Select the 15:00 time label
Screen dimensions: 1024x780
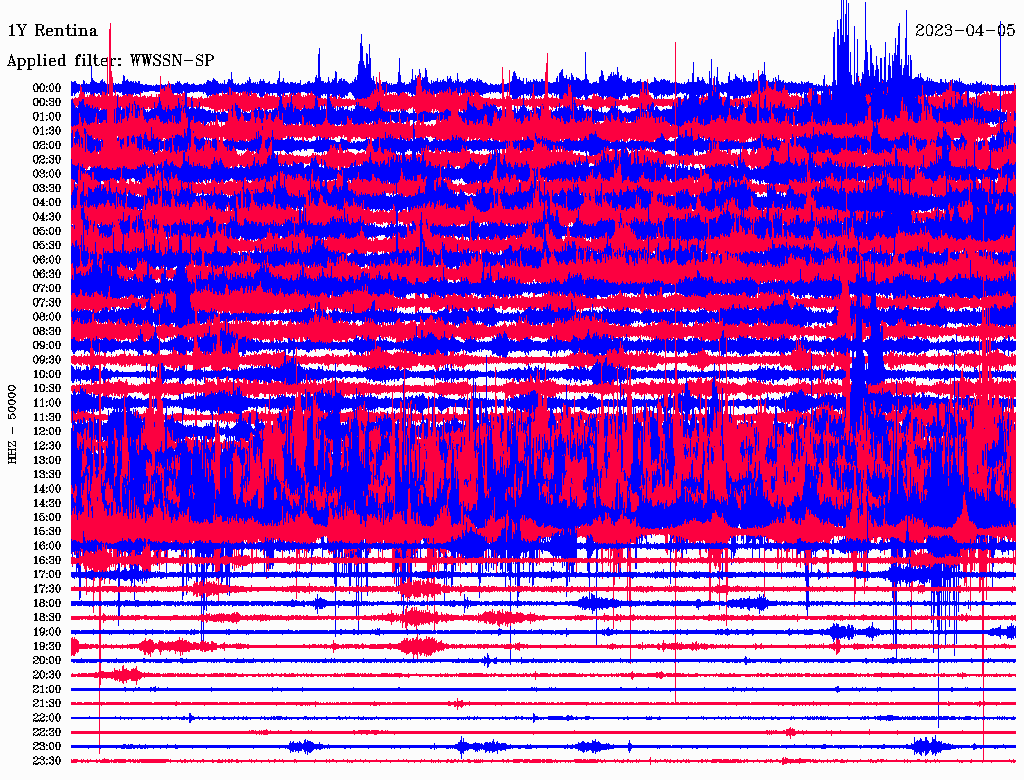coord(47,517)
